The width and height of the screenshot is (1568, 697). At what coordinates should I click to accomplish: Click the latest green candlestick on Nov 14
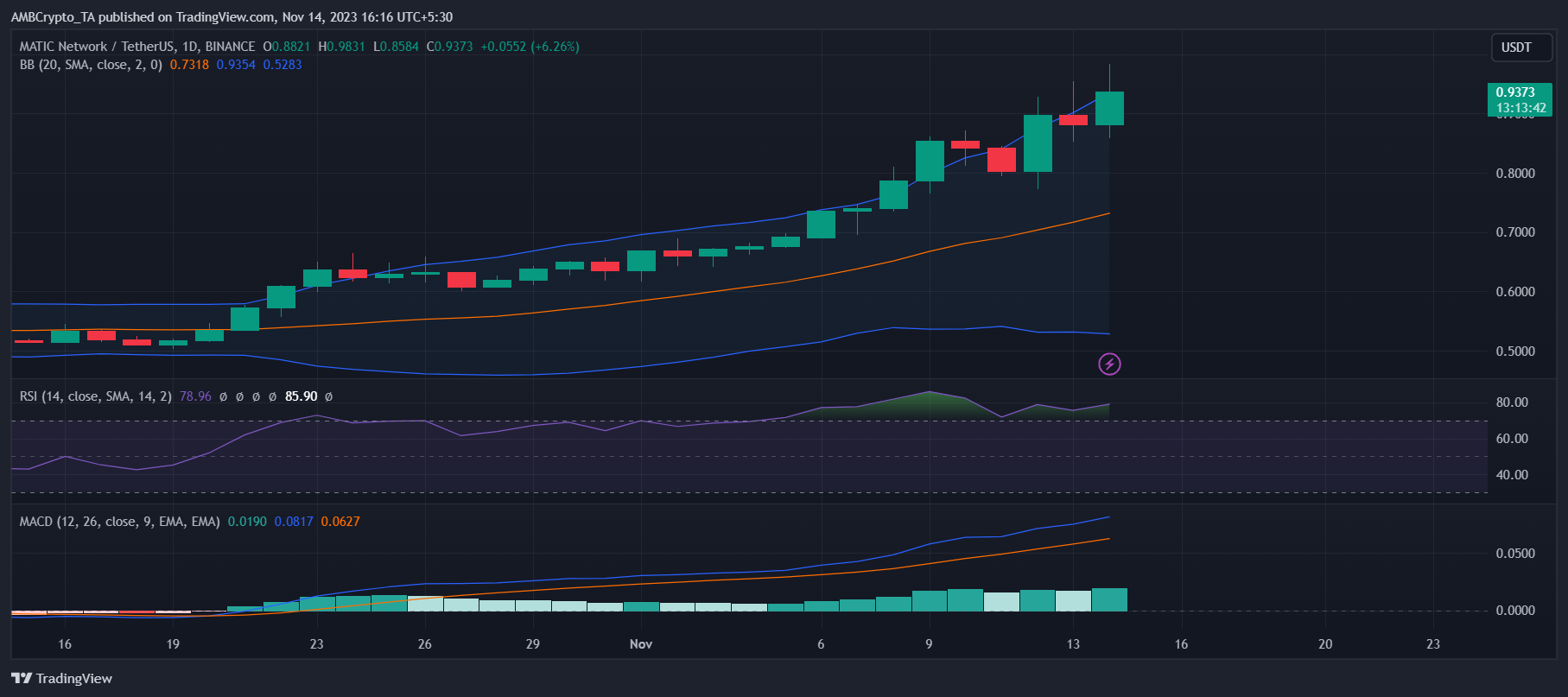click(1109, 108)
